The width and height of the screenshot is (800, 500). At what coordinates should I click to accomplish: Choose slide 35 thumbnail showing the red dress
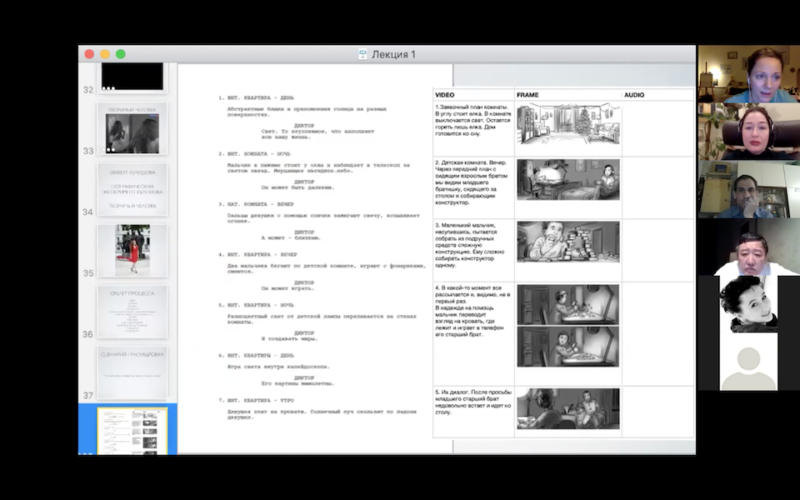pyautogui.click(x=132, y=250)
